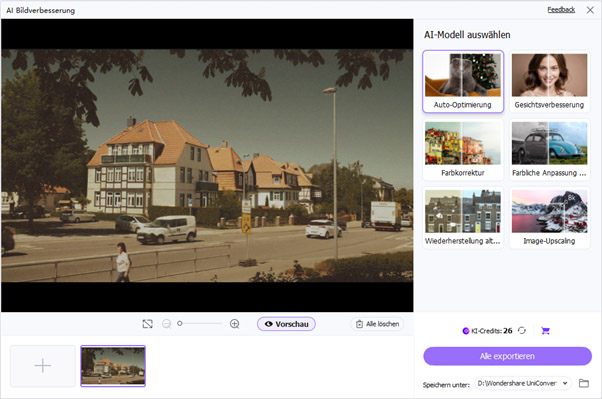Click the AI-Modell auswählen heading

coord(467,35)
